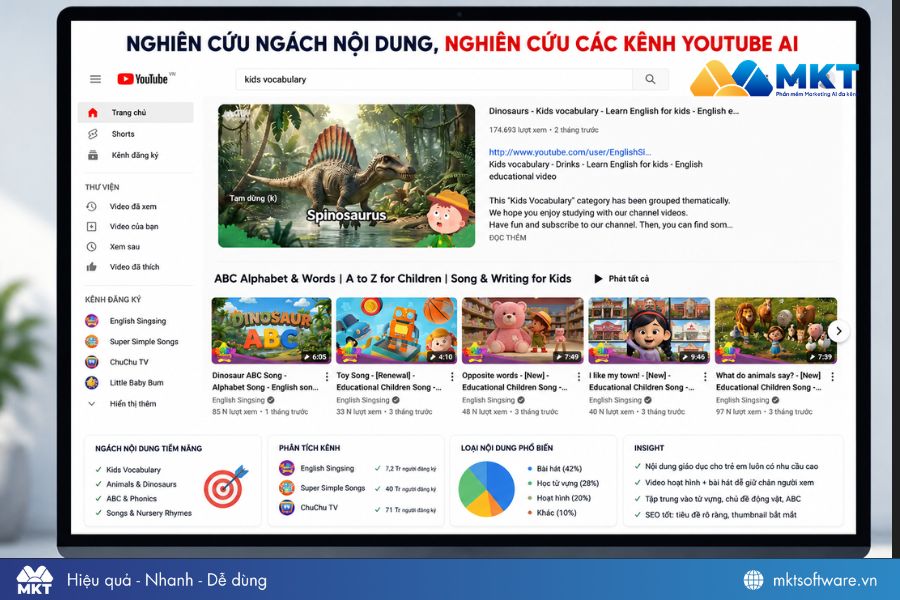Open Toy Song robot thumbnail
The height and width of the screenshot is (600, 900).
click(x=397, y=331)
